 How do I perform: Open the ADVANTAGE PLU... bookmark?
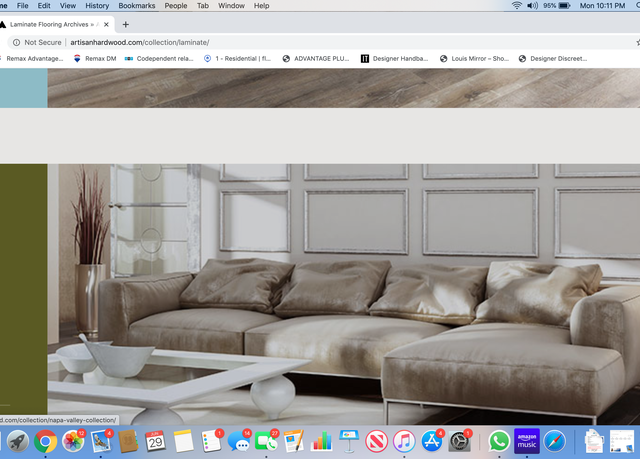tap(316, 59)
